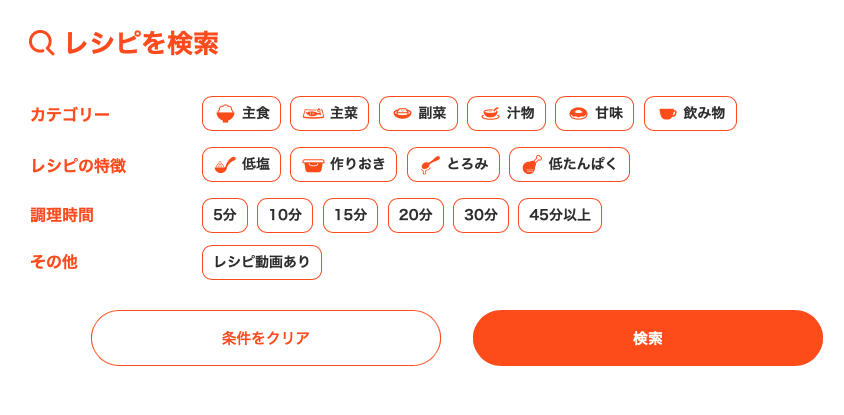The width and height of the screenshot is (844, 415).
Task: Choose 20分 cooking time option
Action: click(416, 216)
